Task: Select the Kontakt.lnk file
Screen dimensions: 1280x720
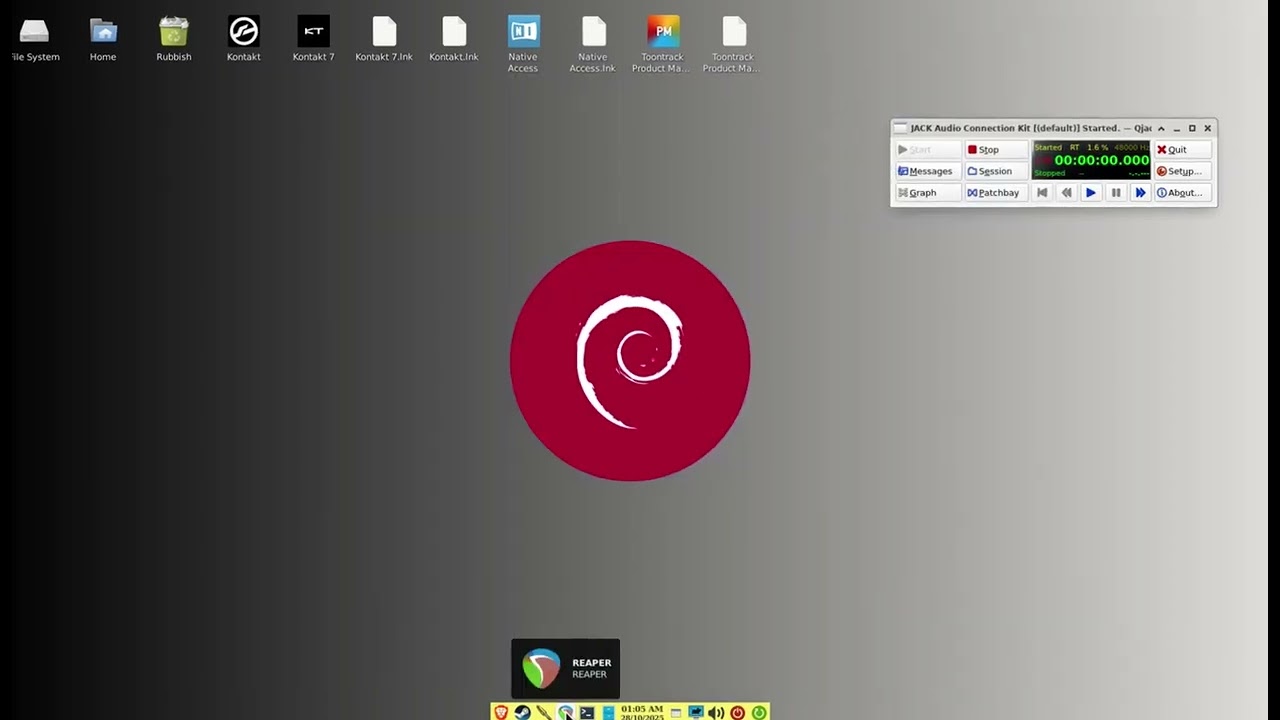Action: click(x=454, y=40)
